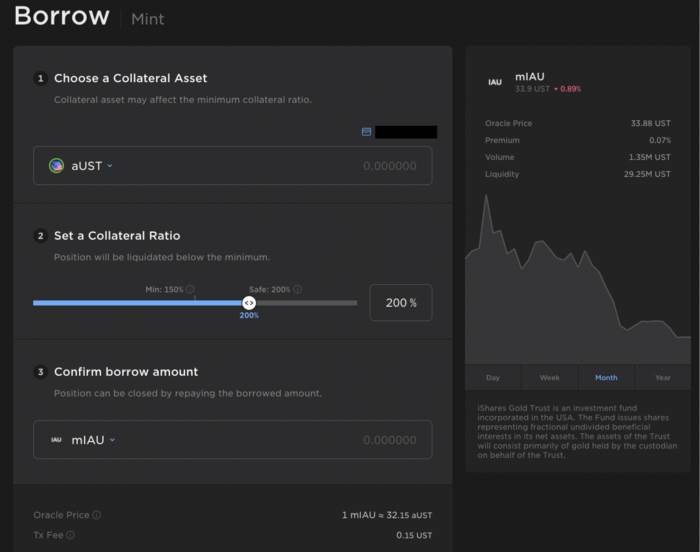Show the Year chart range
Viewport: 700px width, 552px height.
(x=663, y=378)
